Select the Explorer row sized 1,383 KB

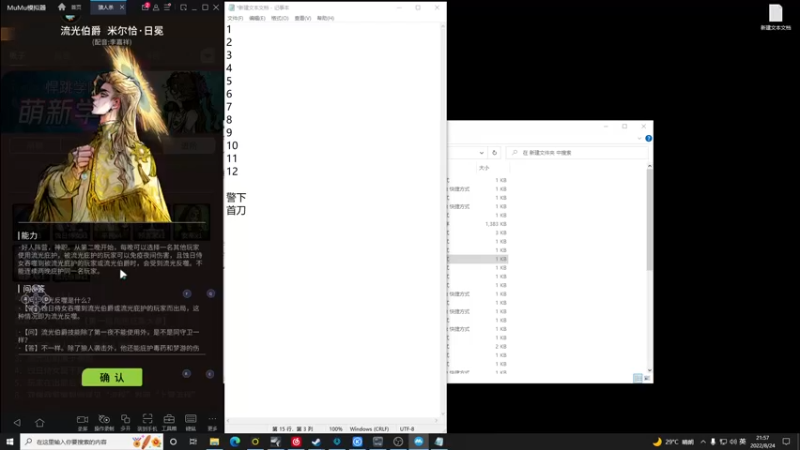pyautogui.click(x=478, y=224)
